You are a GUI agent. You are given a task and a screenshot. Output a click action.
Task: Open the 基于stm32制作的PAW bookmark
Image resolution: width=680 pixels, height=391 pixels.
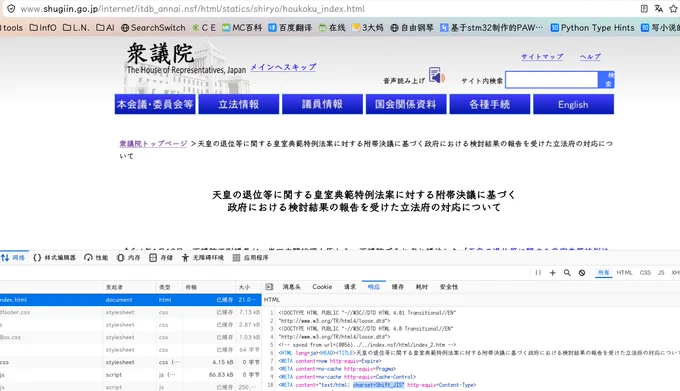pyautogui.click(x=492, y=28)
